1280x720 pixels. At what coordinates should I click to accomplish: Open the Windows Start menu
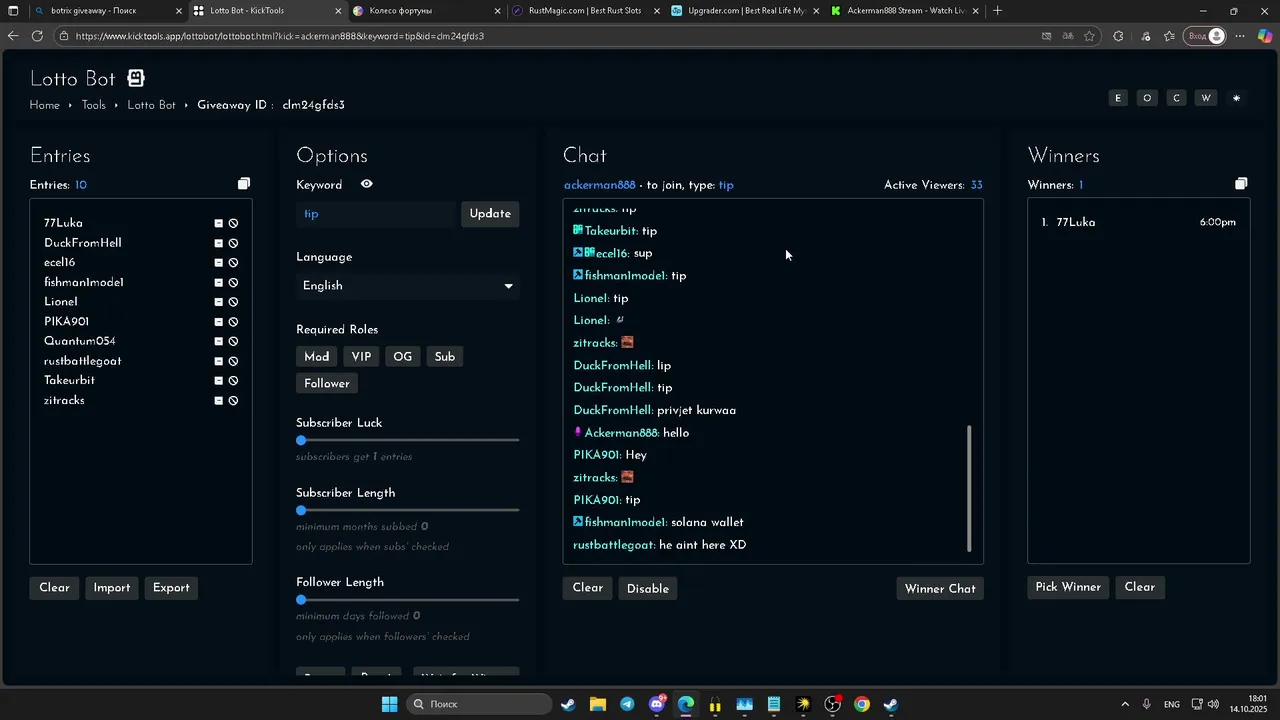click(x=389, y=704)
